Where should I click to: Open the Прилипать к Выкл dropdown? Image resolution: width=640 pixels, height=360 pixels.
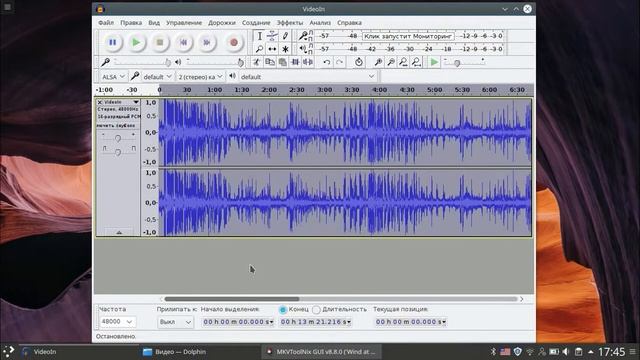[x=175, y=322]
